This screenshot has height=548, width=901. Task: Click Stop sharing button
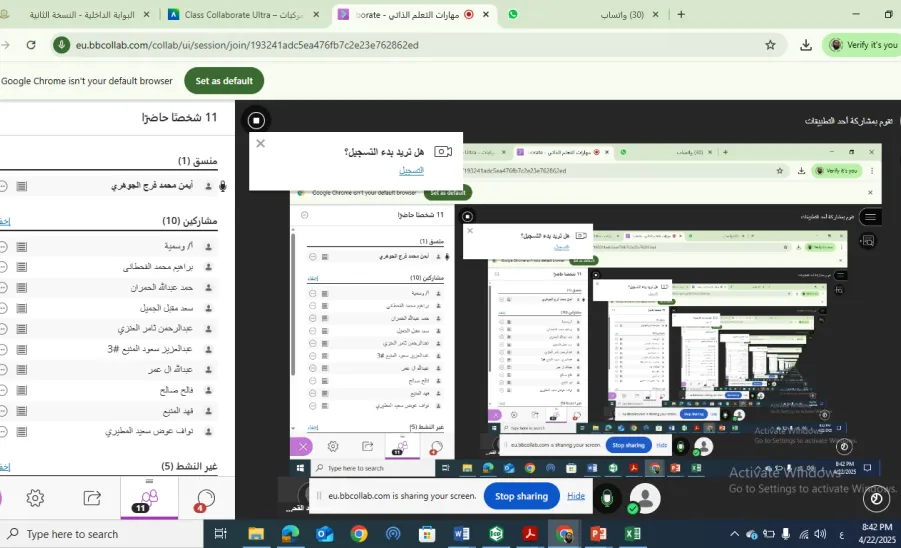521,496
